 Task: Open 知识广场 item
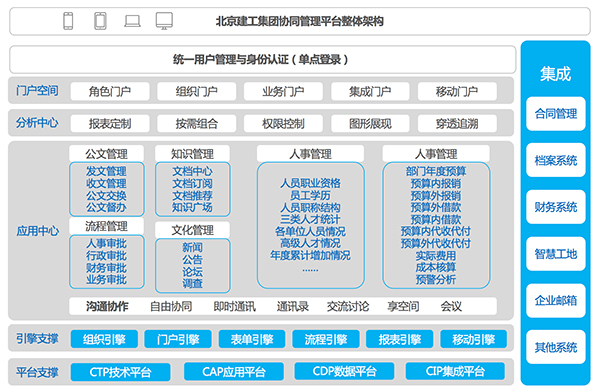(x=192, y=207)
